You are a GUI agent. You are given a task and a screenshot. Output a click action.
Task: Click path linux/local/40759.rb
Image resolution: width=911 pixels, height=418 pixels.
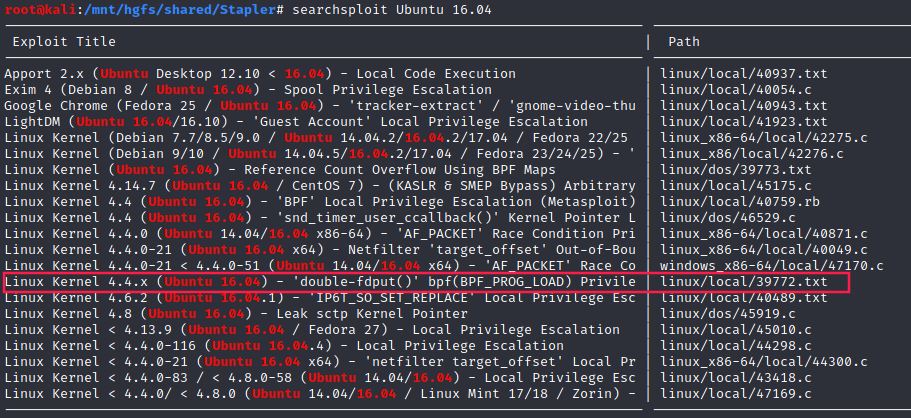pos(740,202)
